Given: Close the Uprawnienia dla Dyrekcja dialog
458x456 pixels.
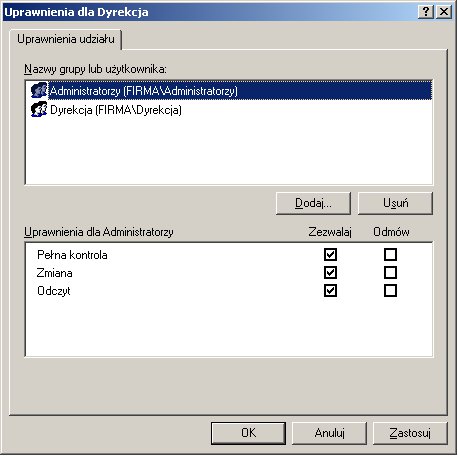Looking at the screenshot, I should pyautogui.click(x=444, y=12).
